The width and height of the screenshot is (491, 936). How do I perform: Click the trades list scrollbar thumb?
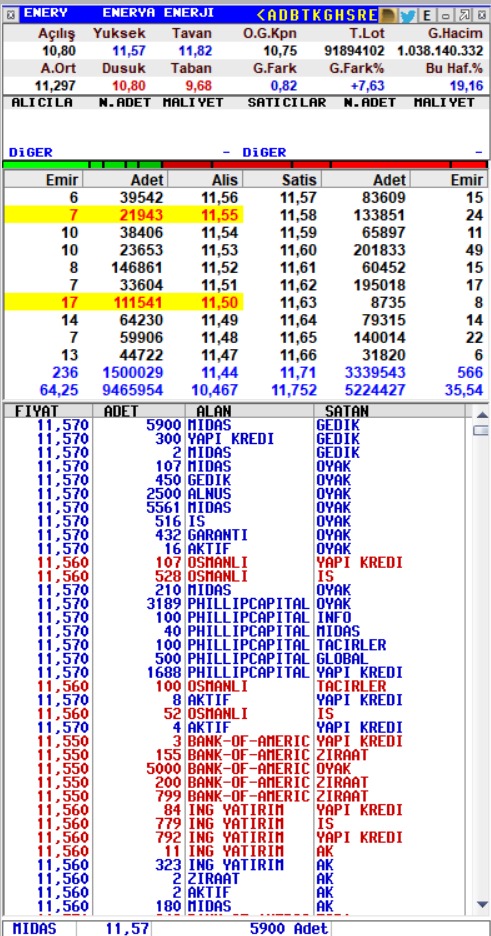tap(481, 430)
